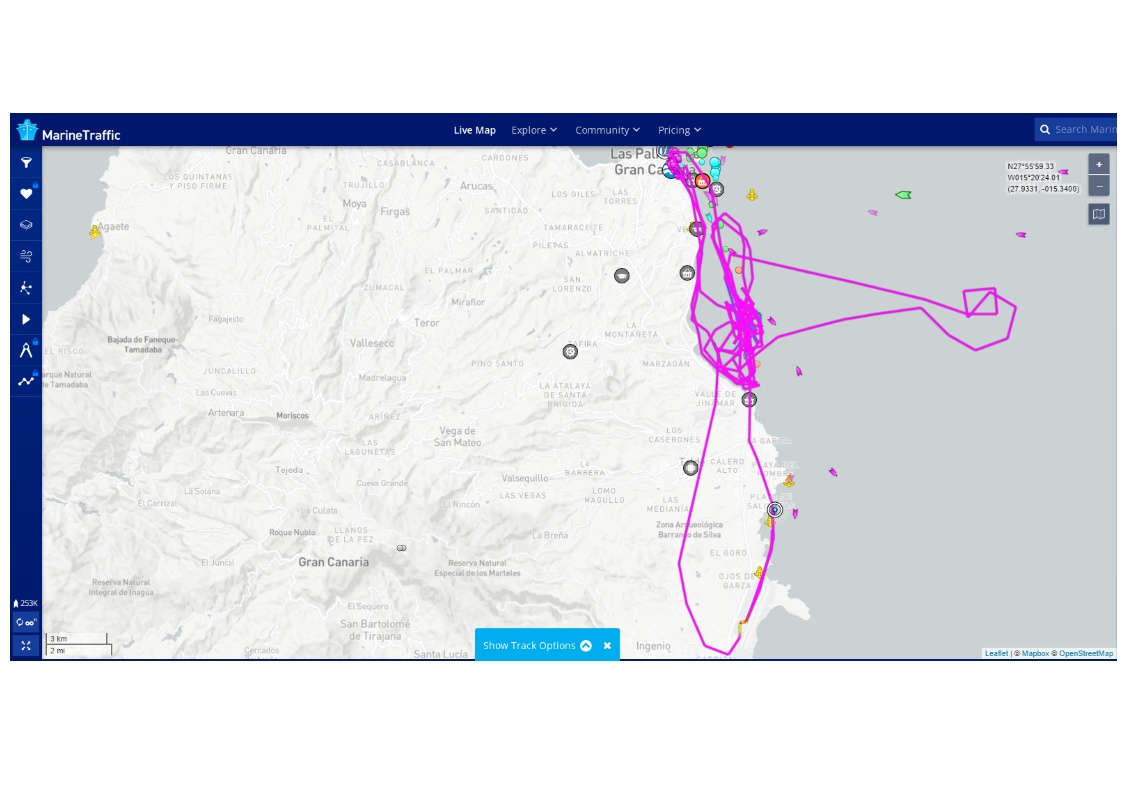Viewport: 1123px width, 794px height.
Task: Click the orange-red station marker near Las Palmas
Action: pyautogui.click(x=702, y=181)
